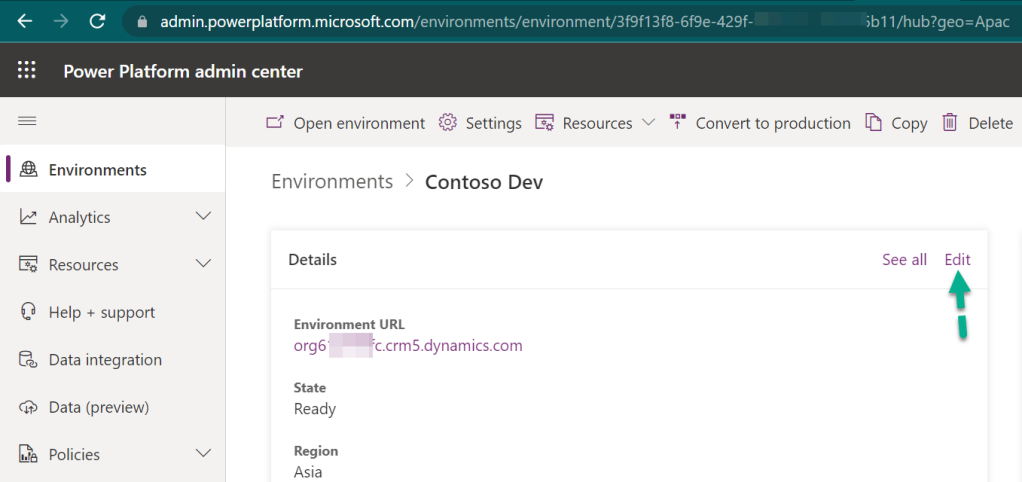Select Policies in the left navigation
This screenshot has height=482, width=1022.
tap(113, 455)
